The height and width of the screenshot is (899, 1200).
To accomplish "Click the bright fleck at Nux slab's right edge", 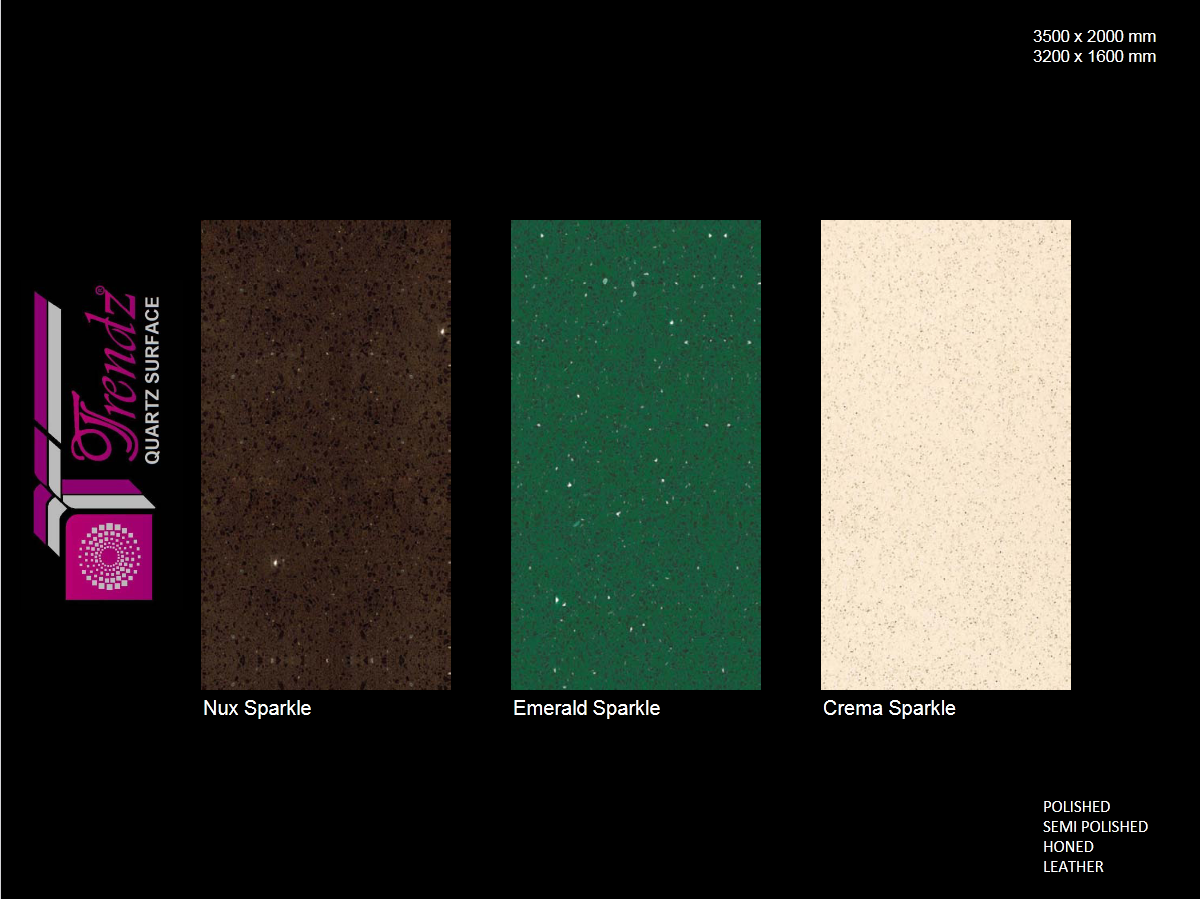I will pyautogui.click(x=441, y=330).
